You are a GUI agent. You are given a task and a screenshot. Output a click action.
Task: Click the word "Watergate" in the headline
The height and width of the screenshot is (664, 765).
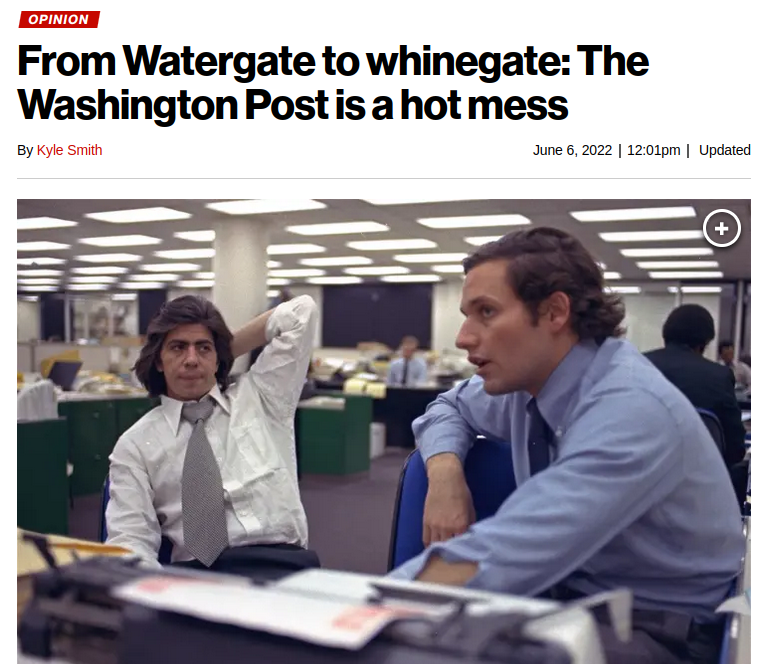[x=219, y=61]
